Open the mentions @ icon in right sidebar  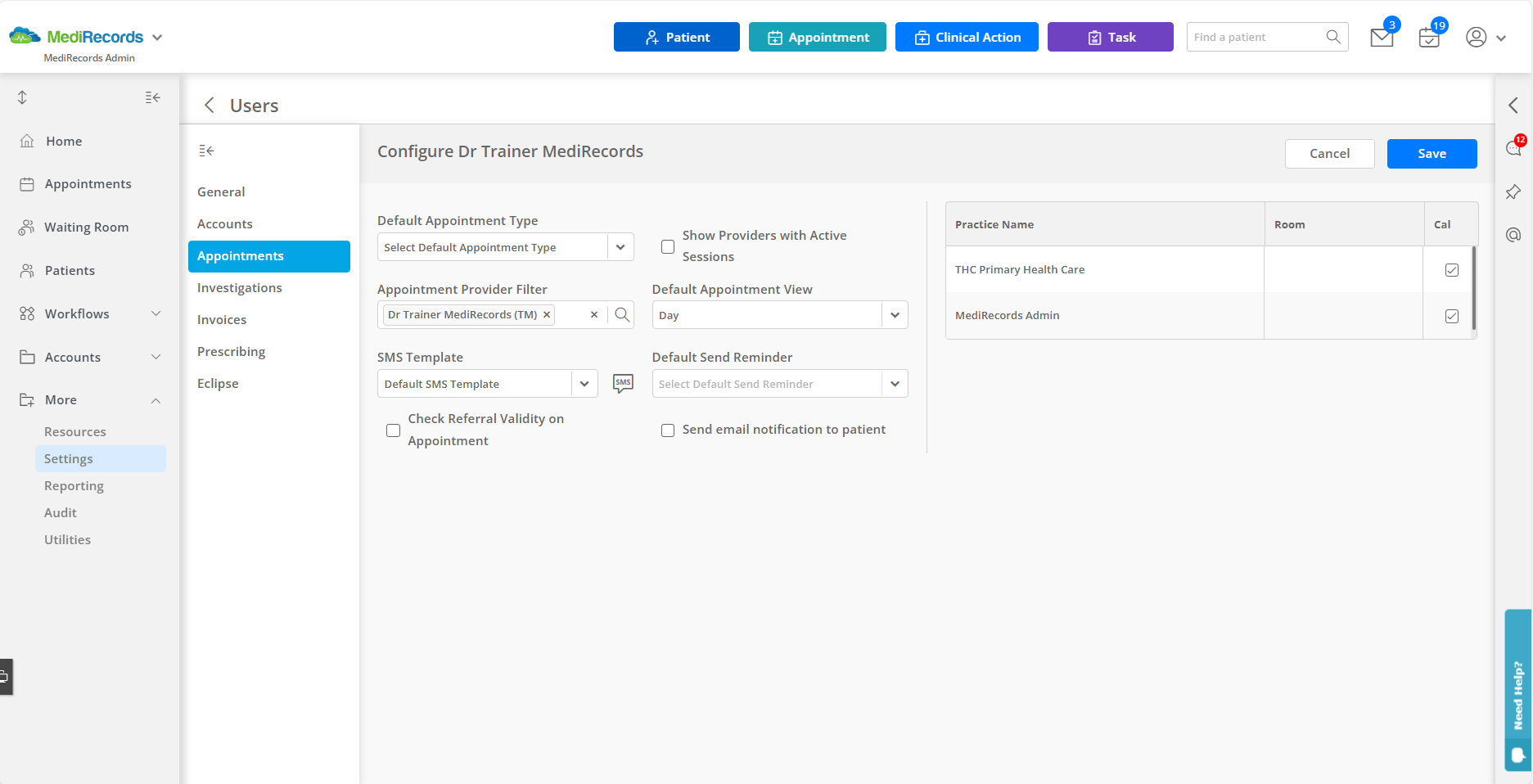pos(1513,234)
